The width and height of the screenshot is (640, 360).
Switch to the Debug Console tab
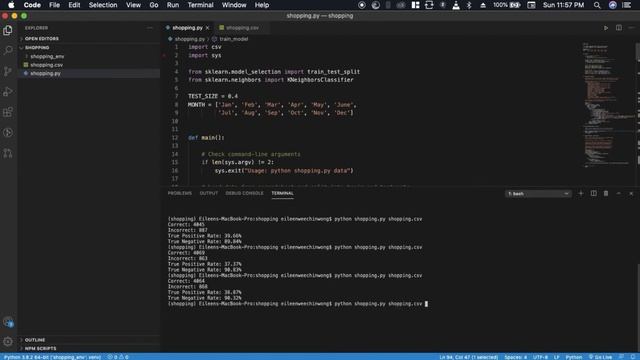244,193
